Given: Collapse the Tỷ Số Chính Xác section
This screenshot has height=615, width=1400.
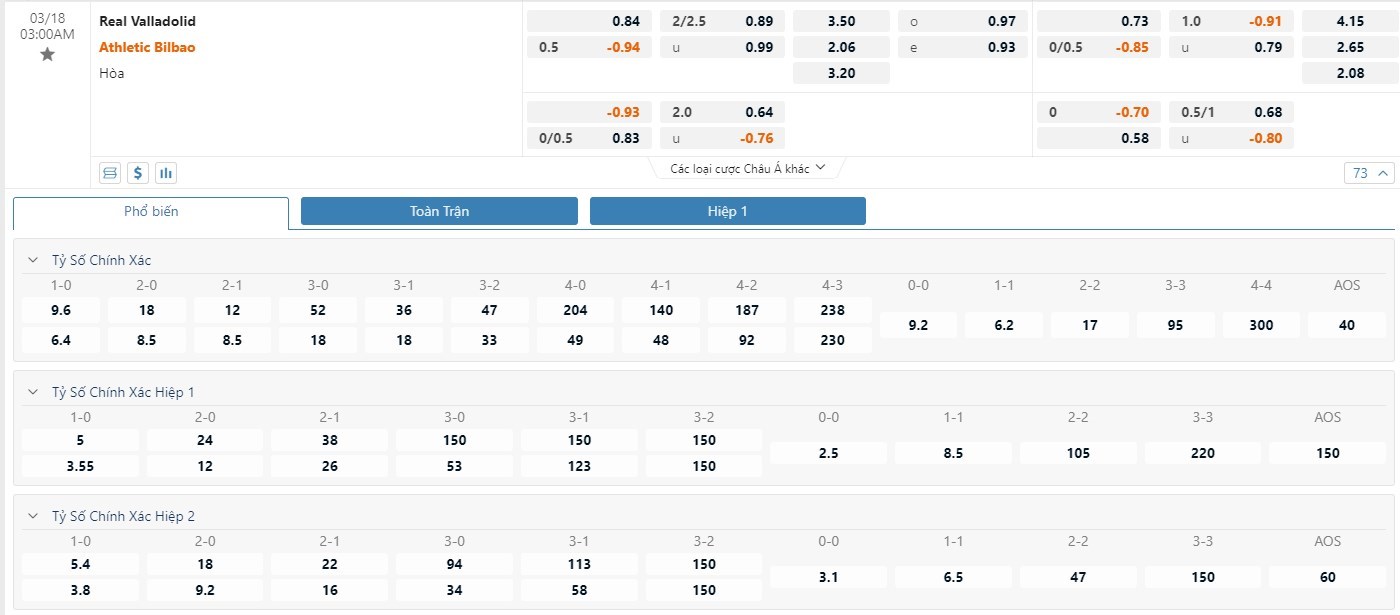Looking at the screenshot, I should click(x=33, y=260).
